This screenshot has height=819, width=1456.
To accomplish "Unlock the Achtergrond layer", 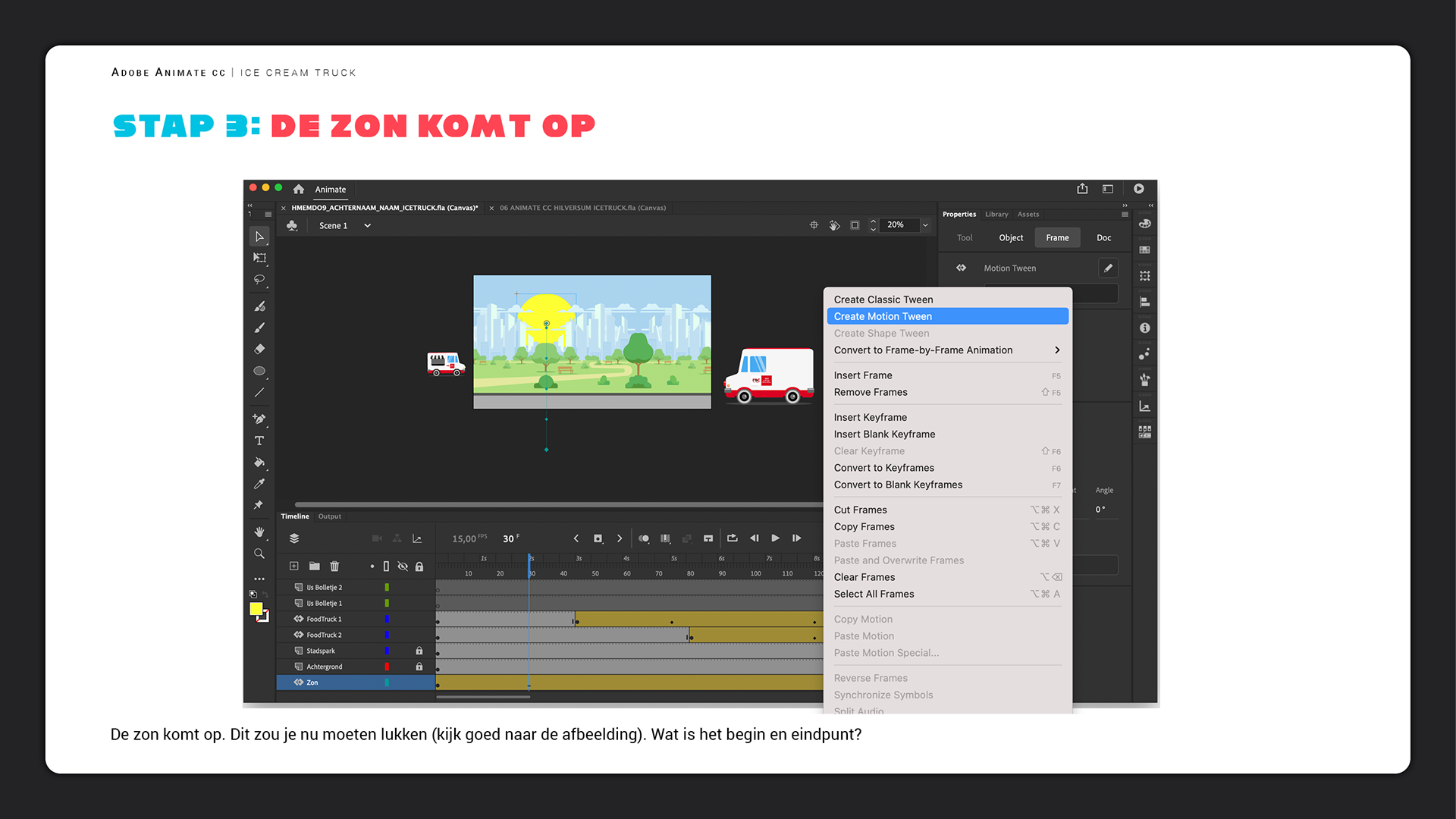I will tap(419, 667).
